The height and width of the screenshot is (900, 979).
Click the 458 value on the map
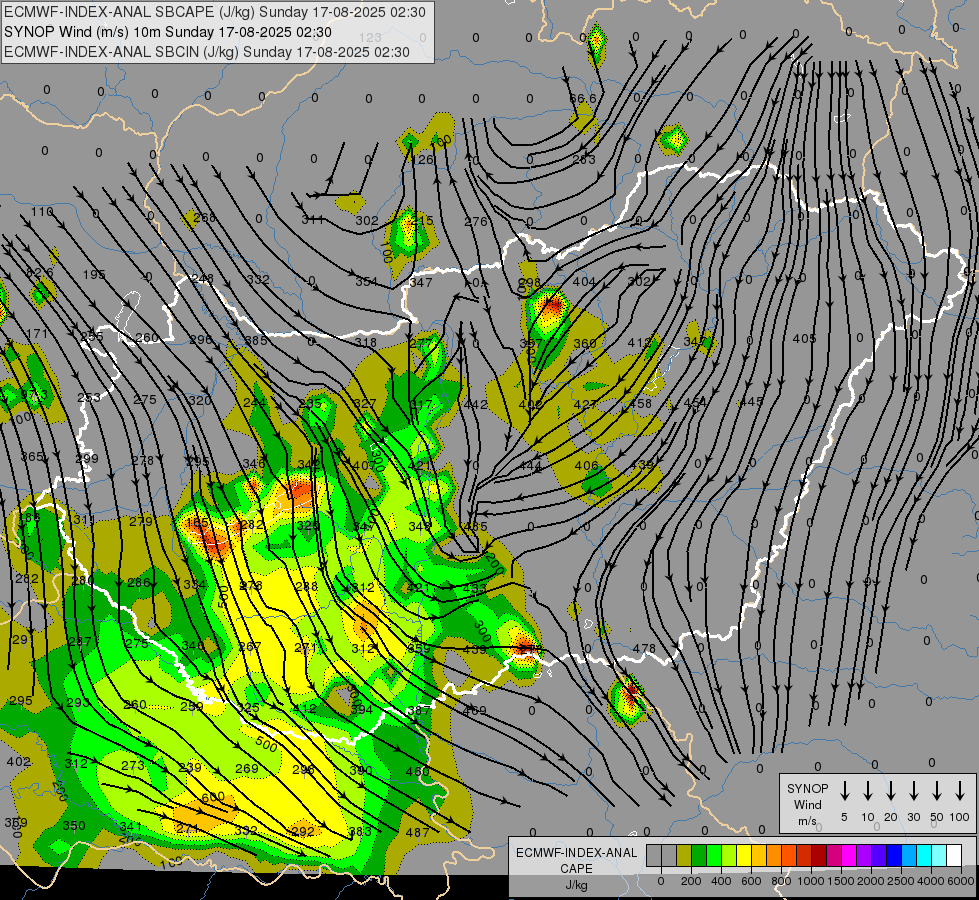[x=641, y=403]
